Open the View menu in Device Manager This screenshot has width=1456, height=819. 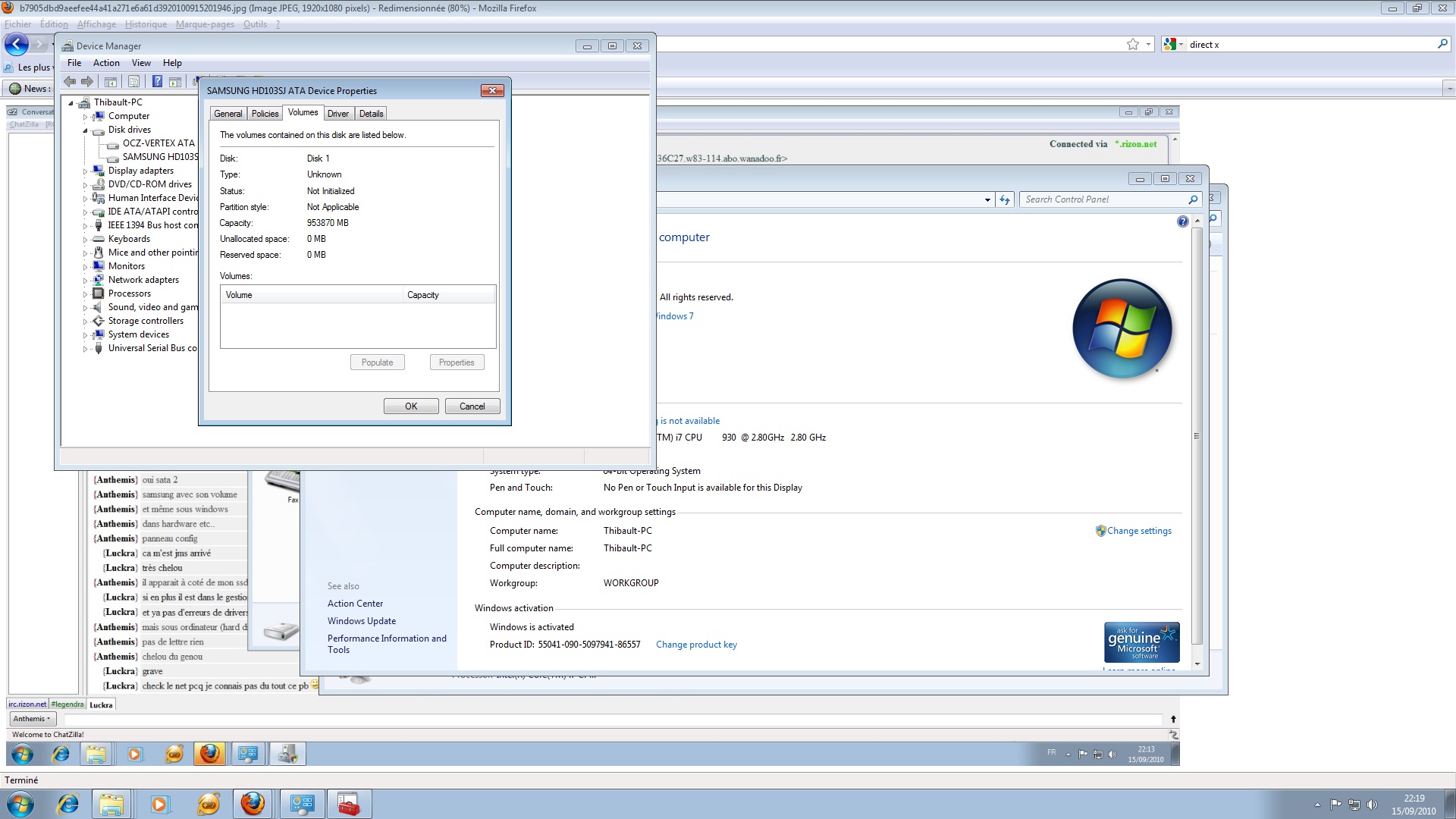141,63
